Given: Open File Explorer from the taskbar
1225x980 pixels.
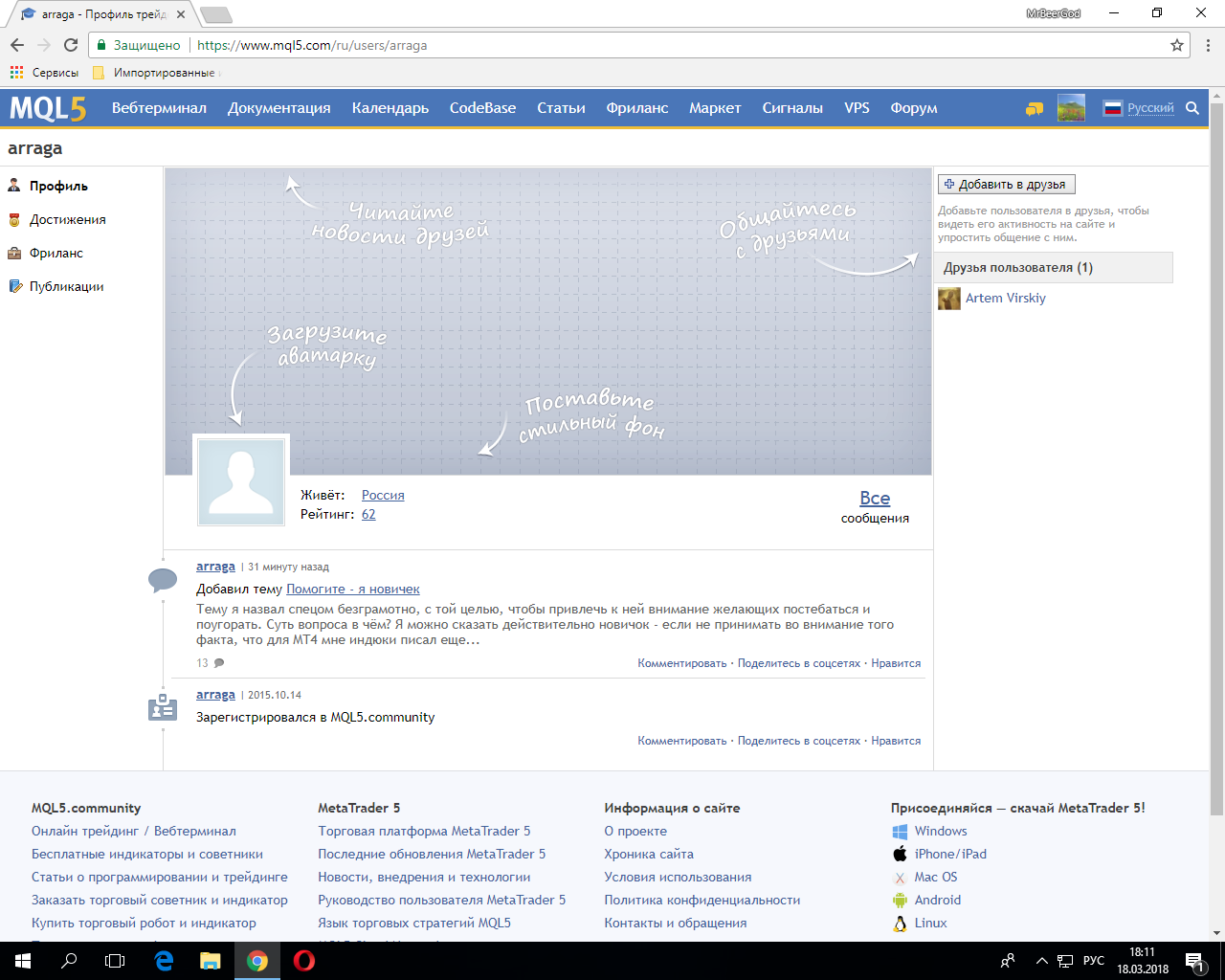Looking at the screenshot, I should click(x=211, y=961).
